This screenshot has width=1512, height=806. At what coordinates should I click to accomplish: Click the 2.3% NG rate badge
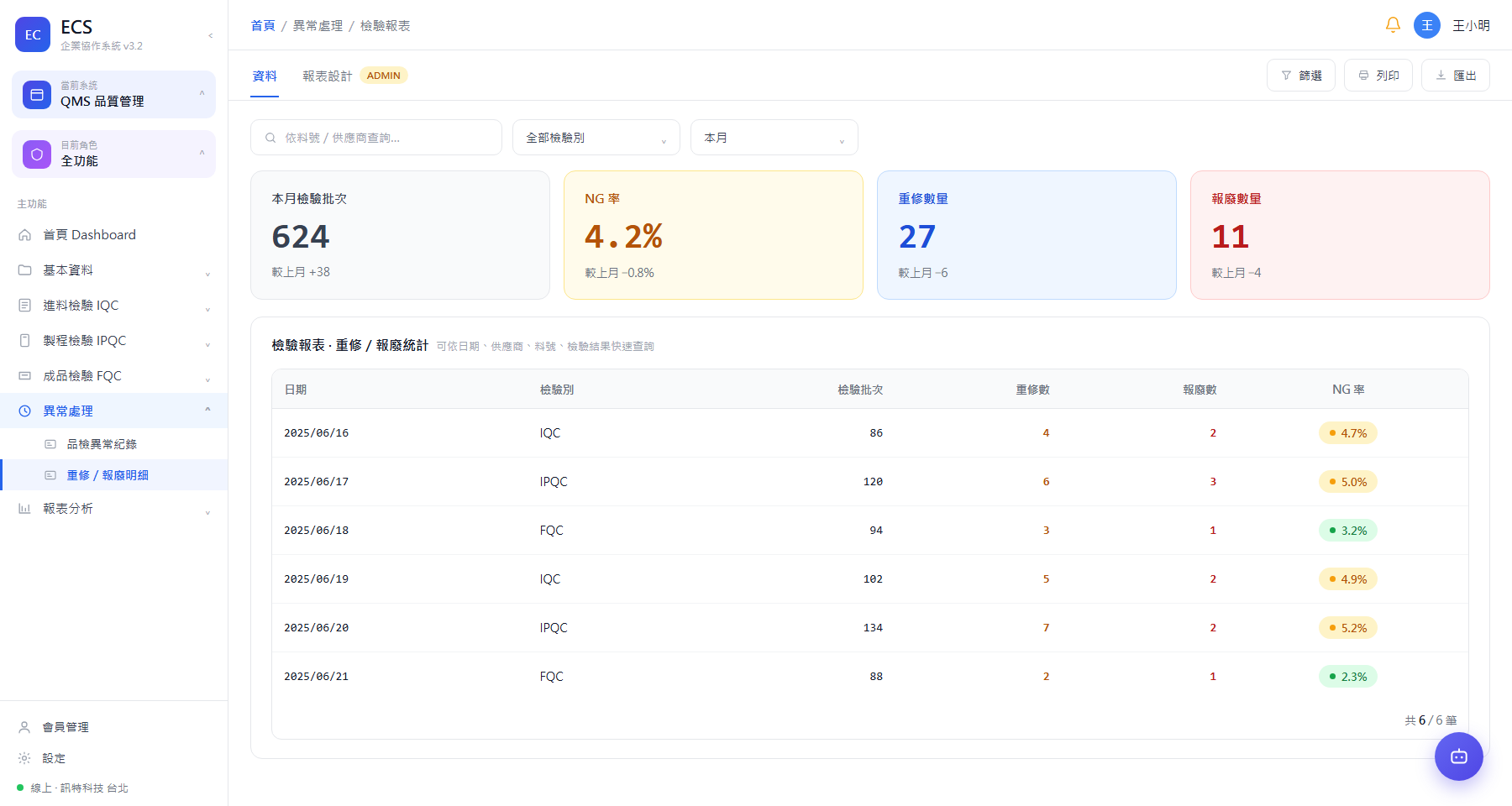click(x=1348, y=677)
